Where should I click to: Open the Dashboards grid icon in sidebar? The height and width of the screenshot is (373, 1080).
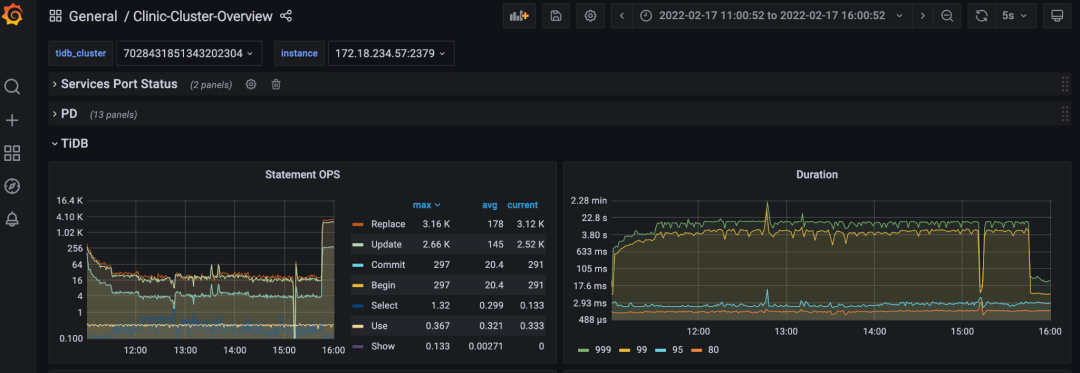pos(12,153)
